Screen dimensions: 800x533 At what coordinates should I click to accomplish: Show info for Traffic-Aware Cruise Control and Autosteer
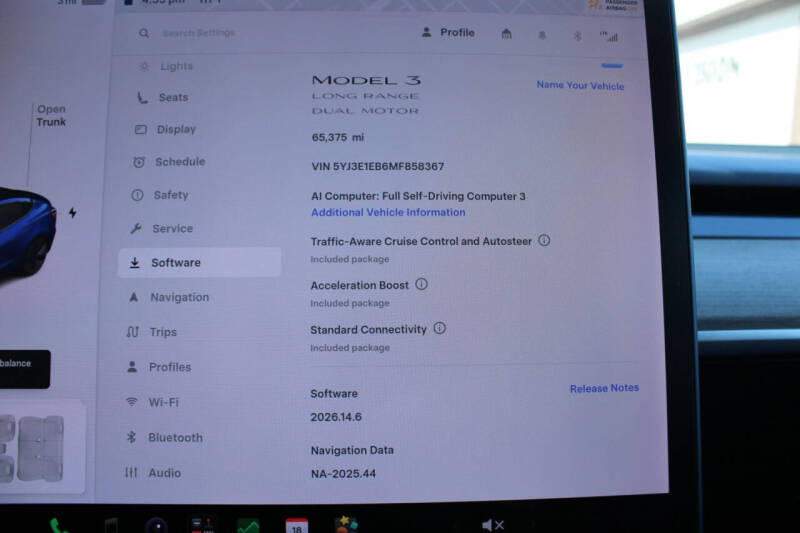click(x=544, y=240)
